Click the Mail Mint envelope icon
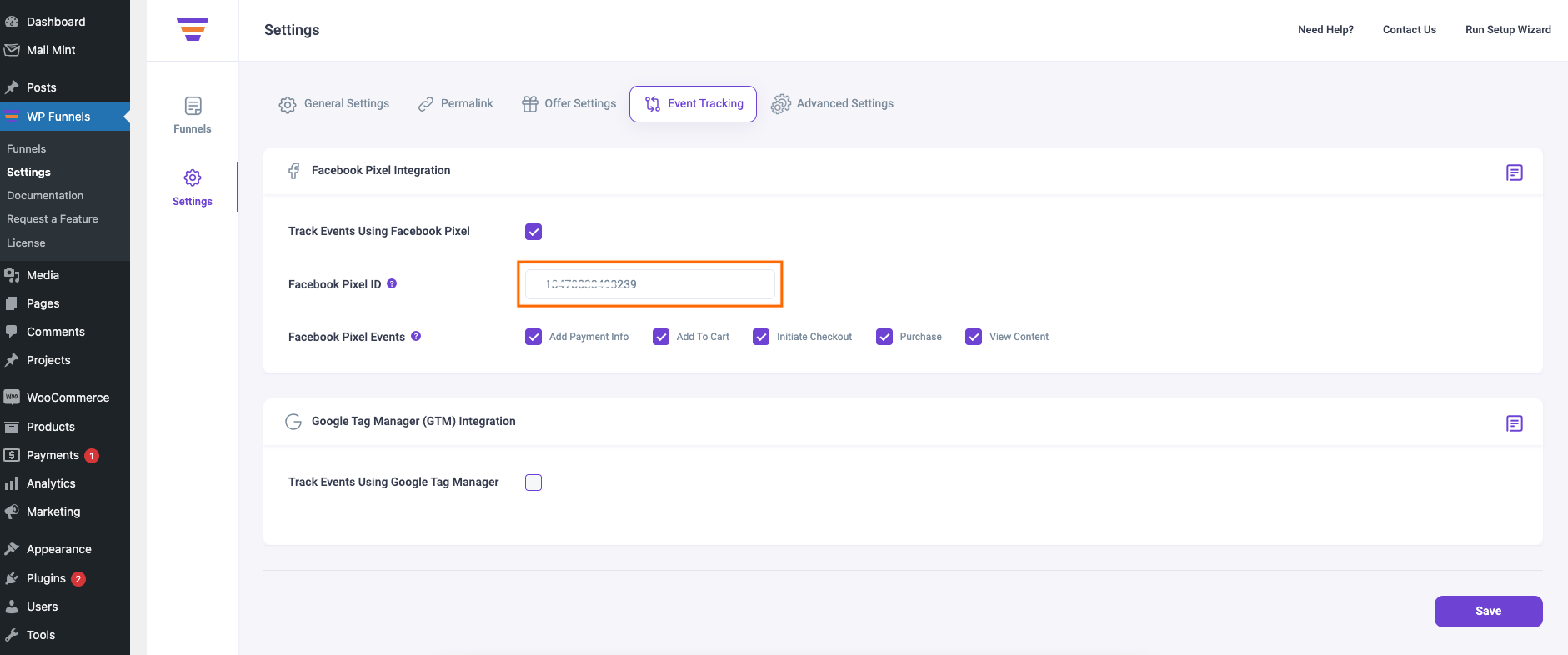 pos(12,50)
